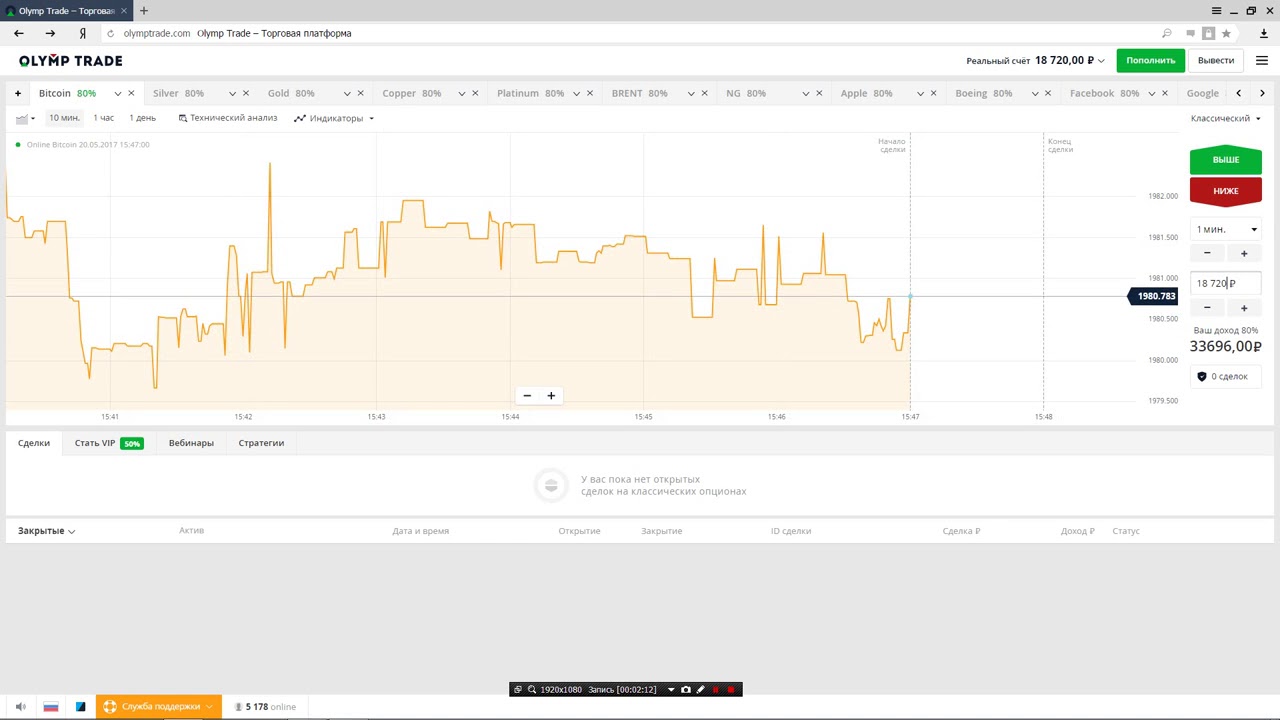Click current price label 1980.783

click(1154, 296)
